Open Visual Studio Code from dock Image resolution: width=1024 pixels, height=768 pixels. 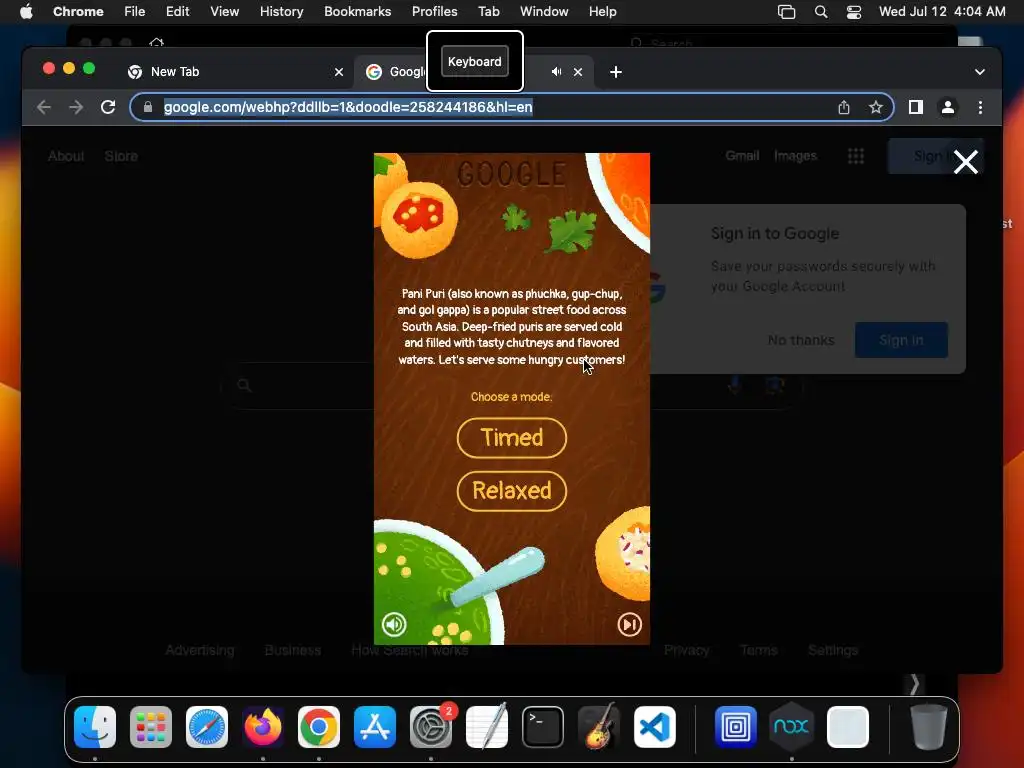(654, 727)
